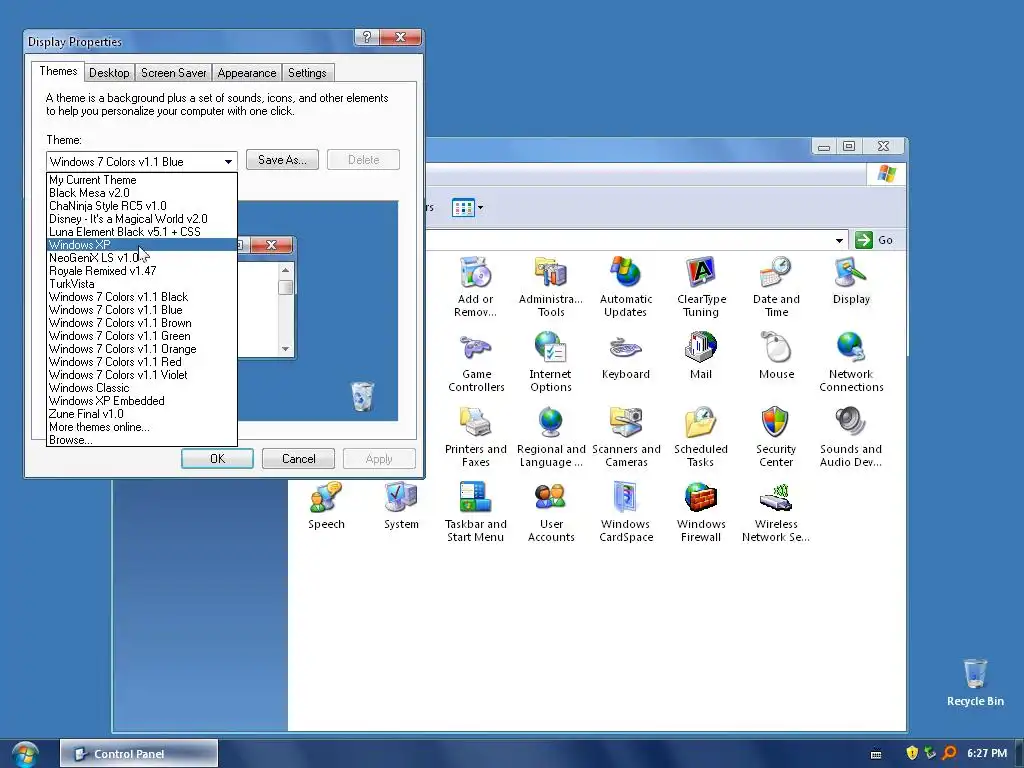Select highlighted Windows XP theme
Image resolution: width=1024 pixels, height=768 pixels.
[142, 245]
